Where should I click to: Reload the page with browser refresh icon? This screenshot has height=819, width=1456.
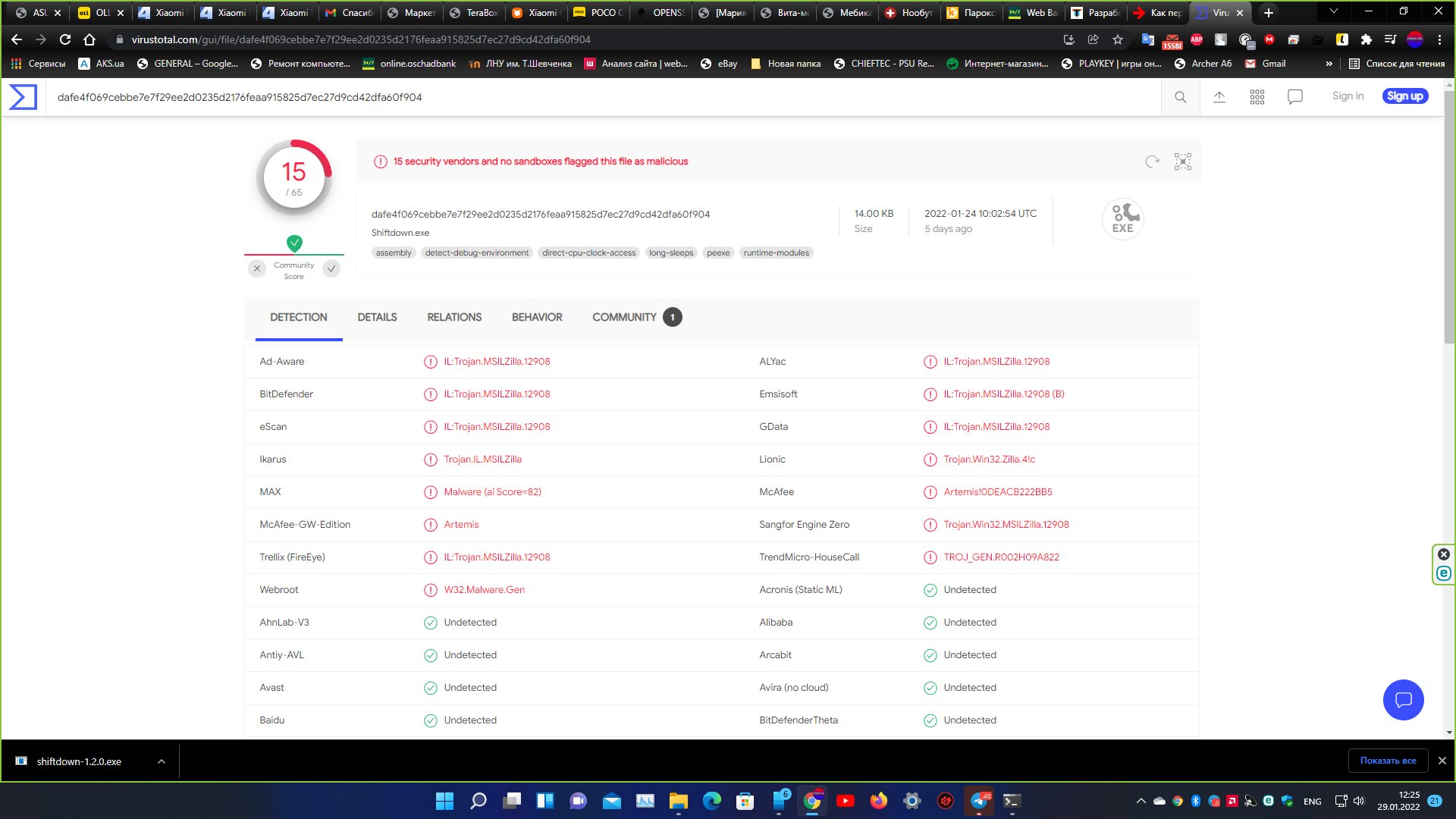pos(65,39)
